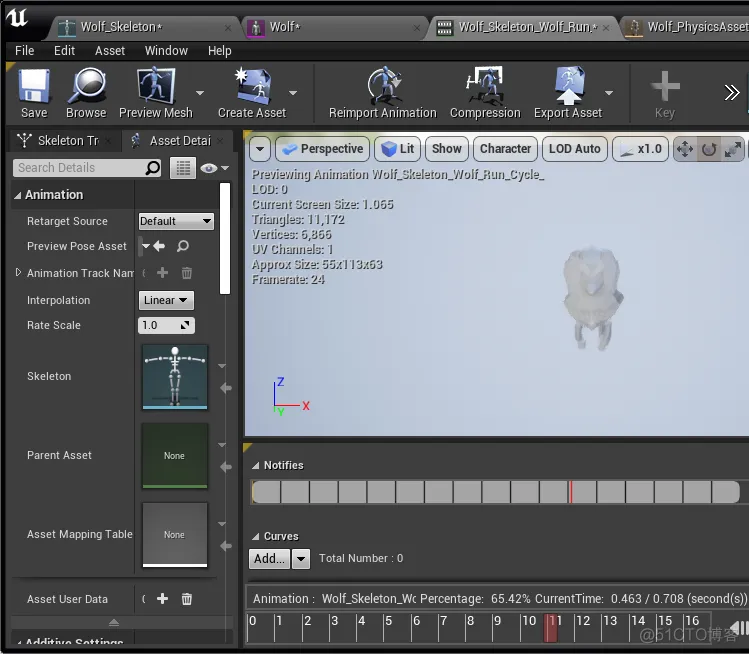Select viewport translate mode icon
This screenshot has width=749, height=654.
685,150
